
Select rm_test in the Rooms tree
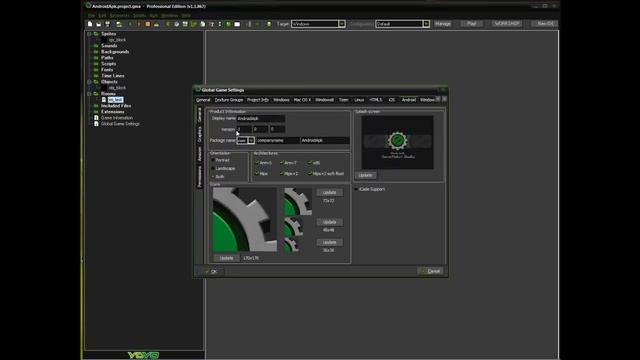pos(115,100)
